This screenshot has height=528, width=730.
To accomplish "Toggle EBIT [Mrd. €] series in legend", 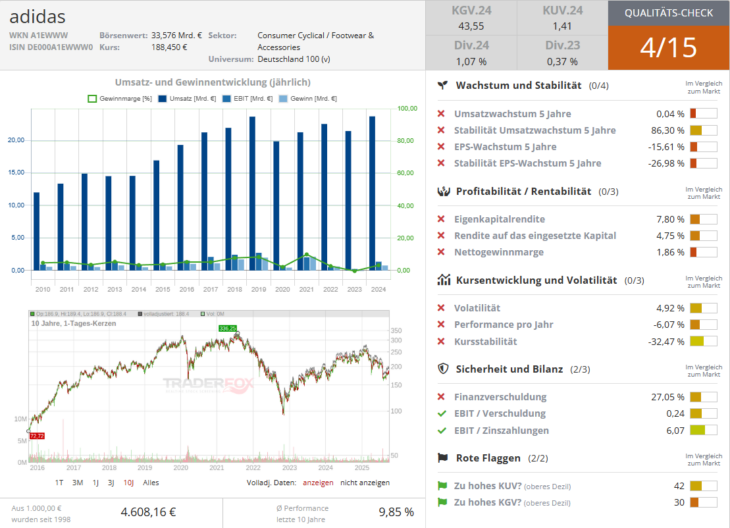I will coord(252,97).
